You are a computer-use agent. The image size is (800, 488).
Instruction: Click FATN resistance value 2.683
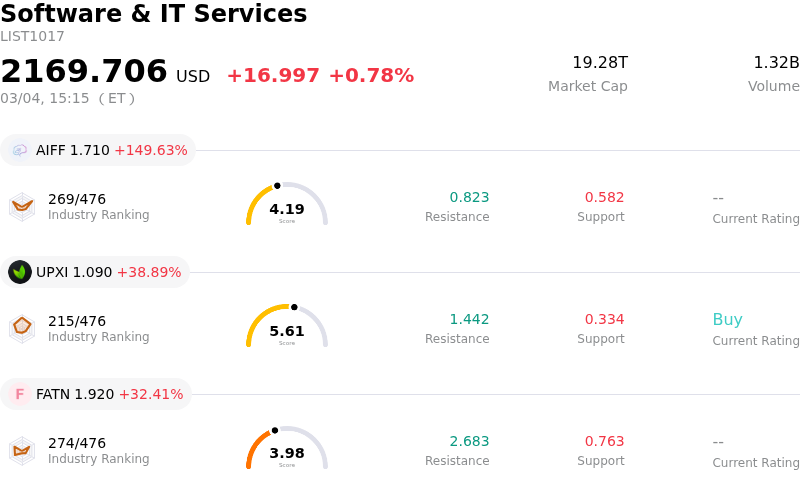tap(469, 442)
